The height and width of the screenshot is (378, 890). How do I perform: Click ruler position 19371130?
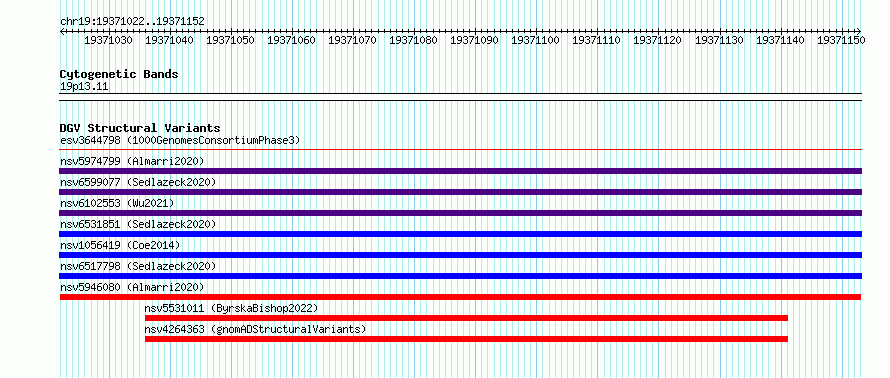point(719,40)
